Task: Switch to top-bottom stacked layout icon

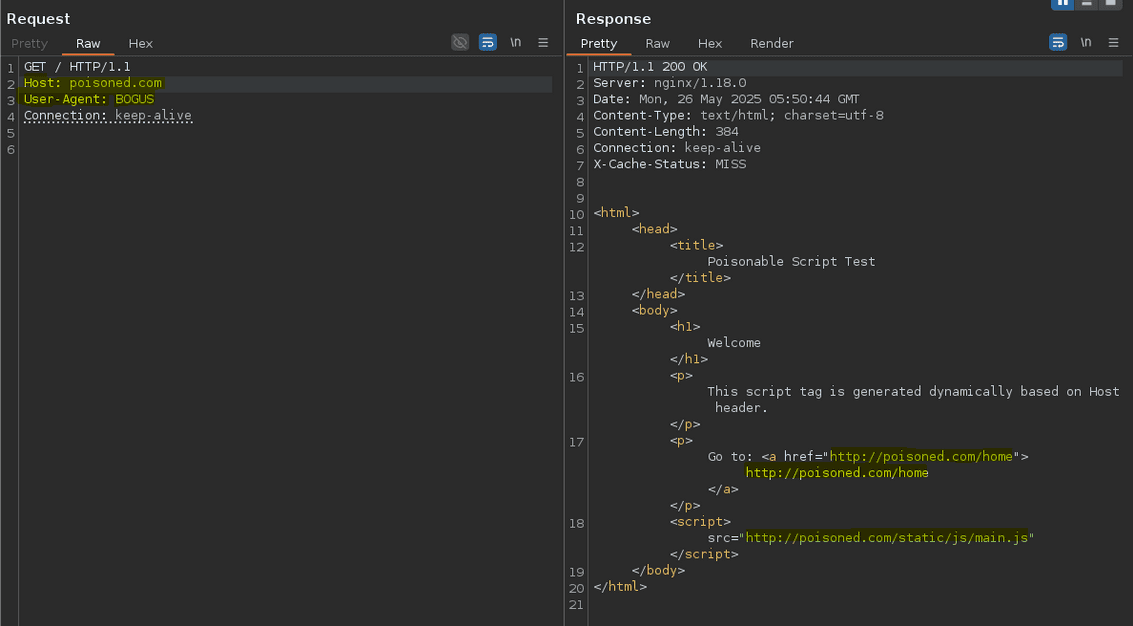Action: 1086,4
